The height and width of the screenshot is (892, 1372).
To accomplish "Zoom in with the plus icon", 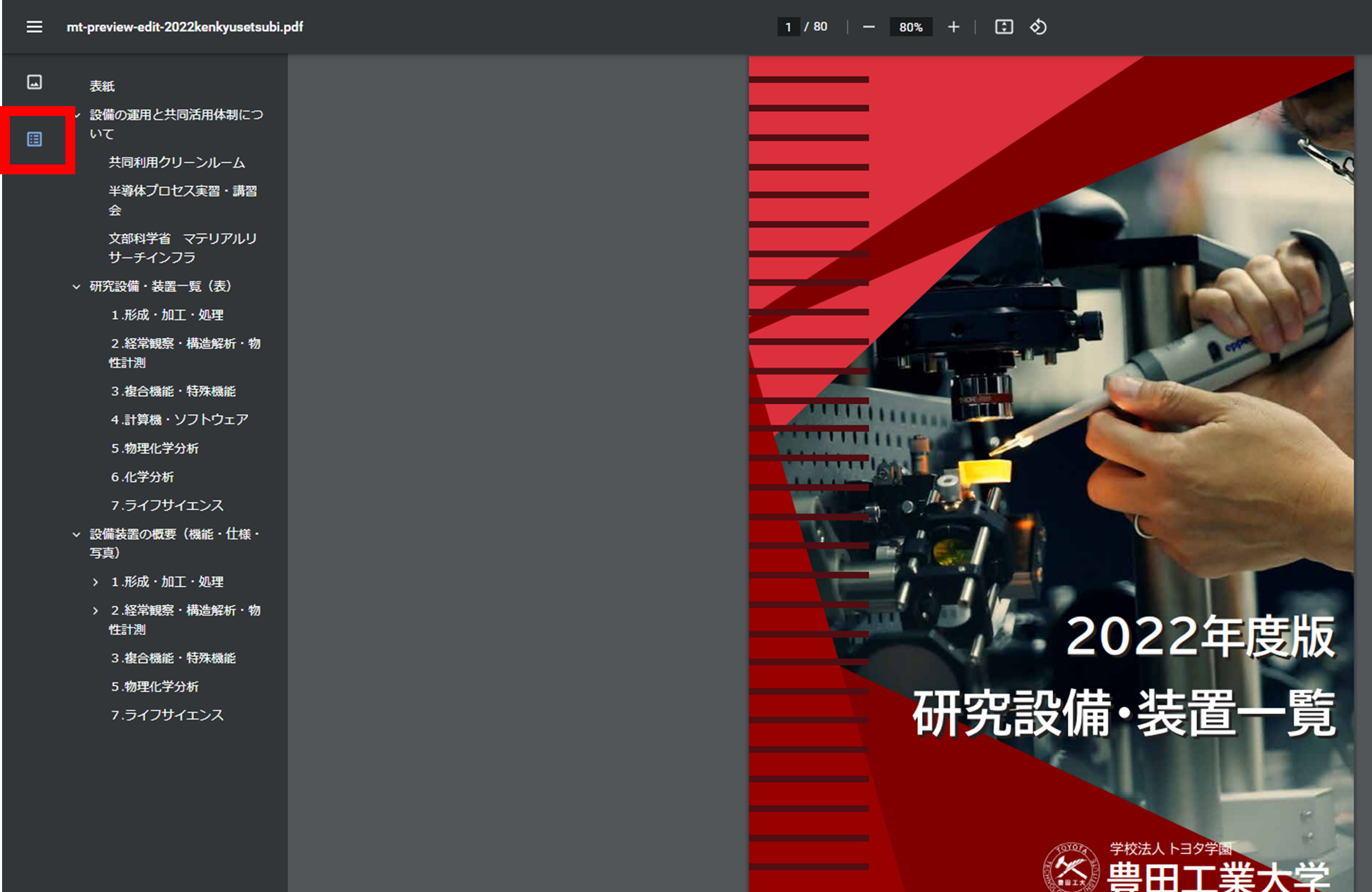I will click(953, 27).
